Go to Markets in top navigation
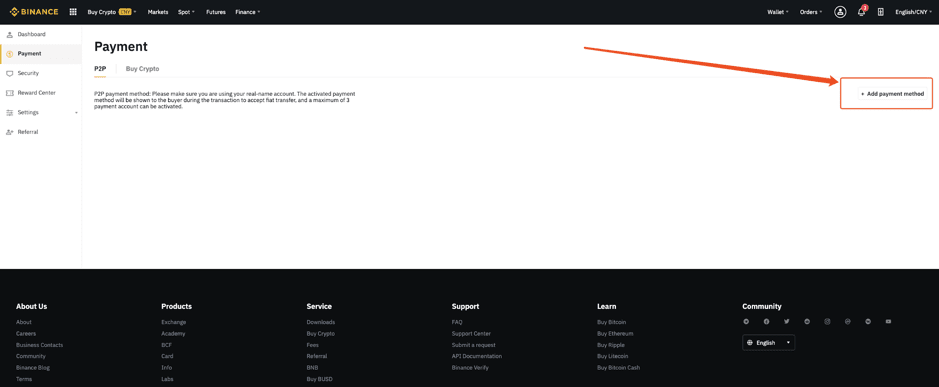Screen dimensions: 939x387 tap(158, 12)
